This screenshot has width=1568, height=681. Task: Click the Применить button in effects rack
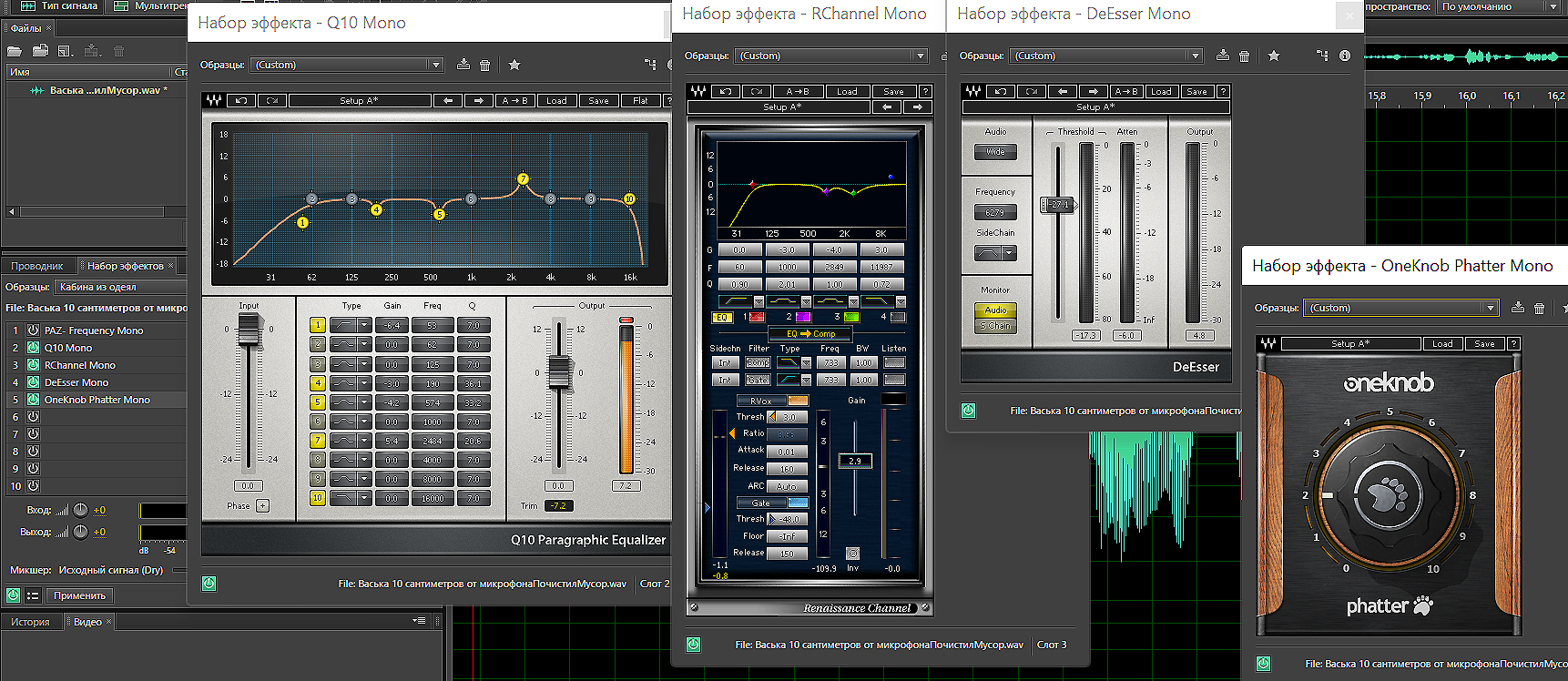pos(79,595)
